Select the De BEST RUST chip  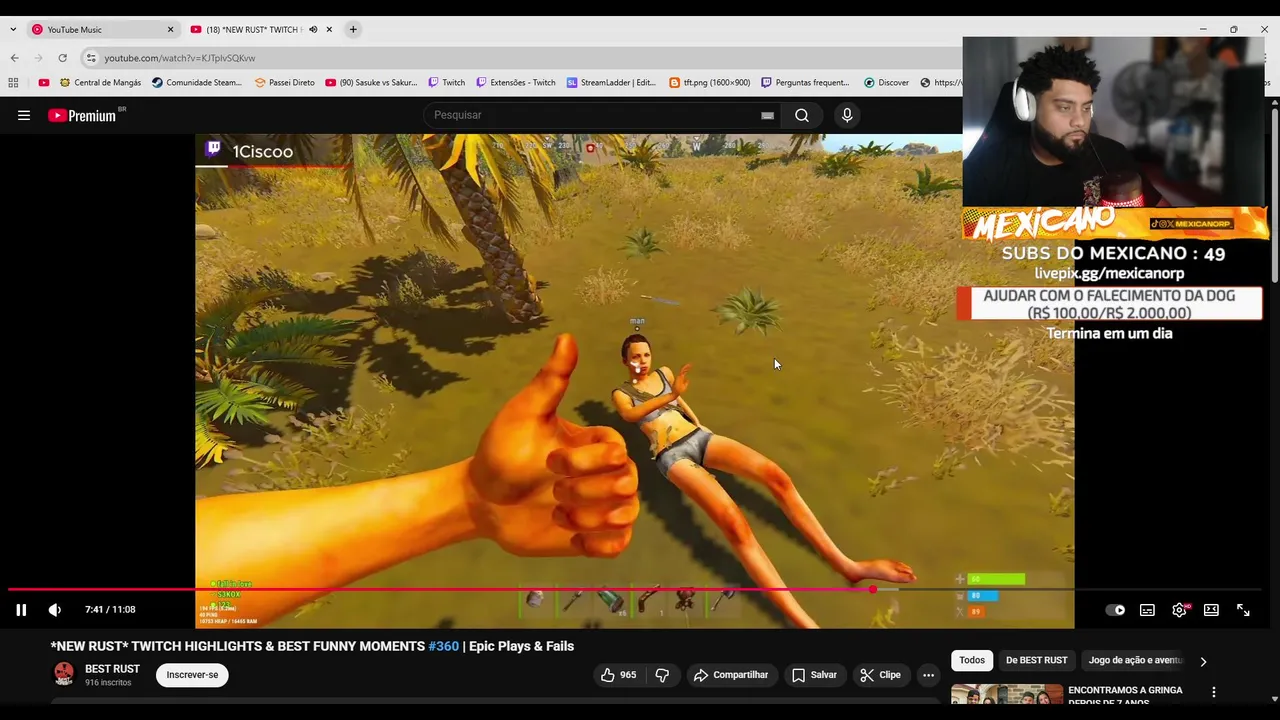point(1036,660)
